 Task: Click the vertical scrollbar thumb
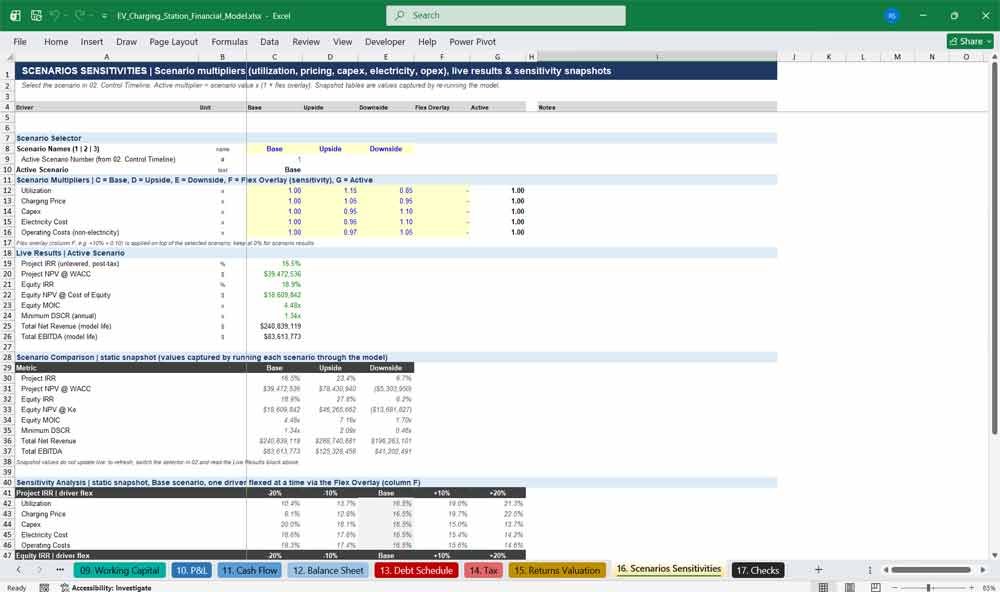click(x=994, y=249)
